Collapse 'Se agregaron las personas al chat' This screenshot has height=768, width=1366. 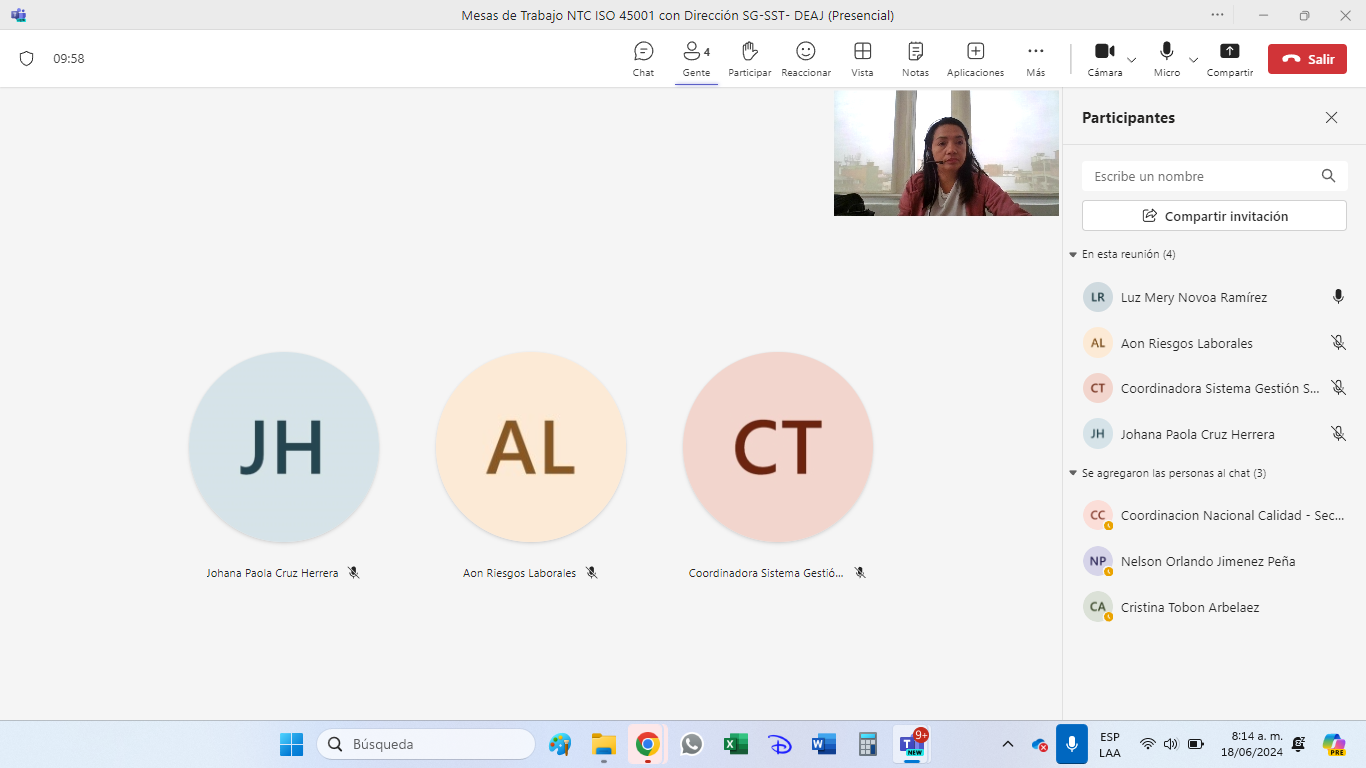[x=1073, y=474]
